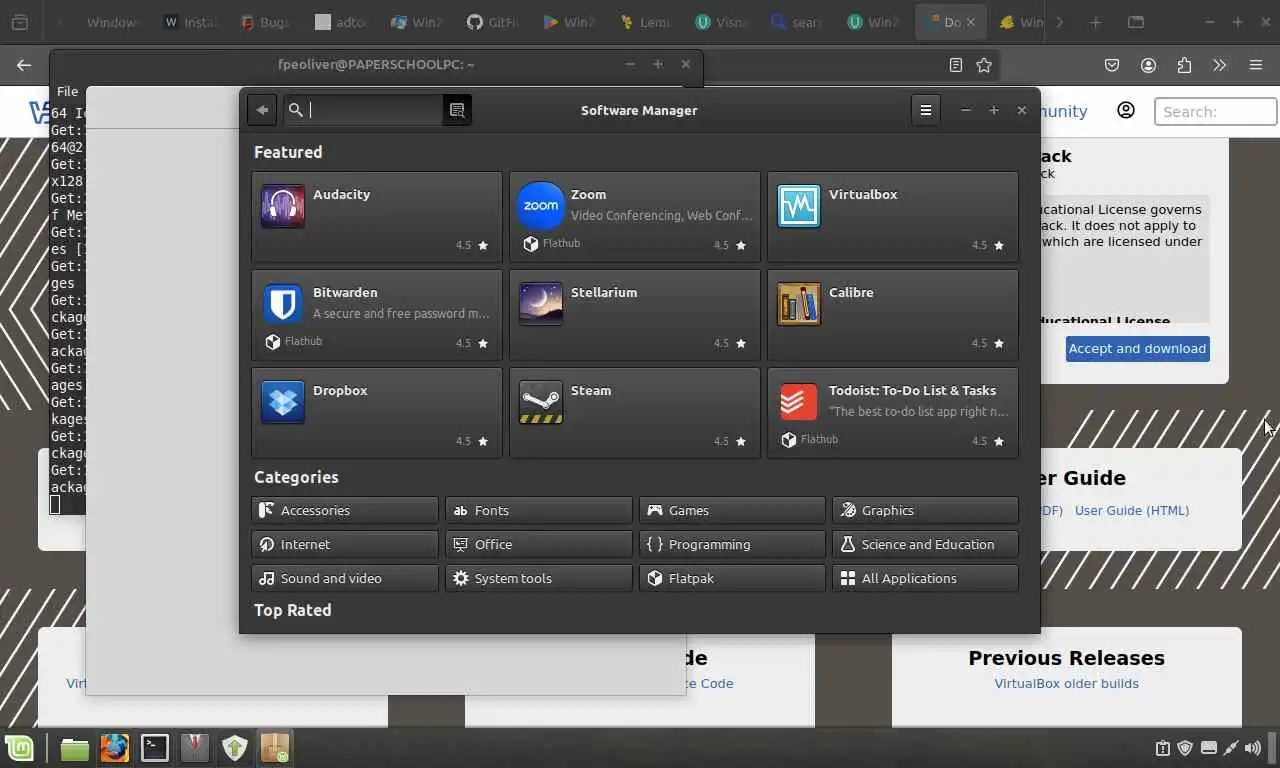Image resolution: width=1280 pixels, height=768 pixels.
Task: Switch to the Lema browser tab
Action: (647, 22)
